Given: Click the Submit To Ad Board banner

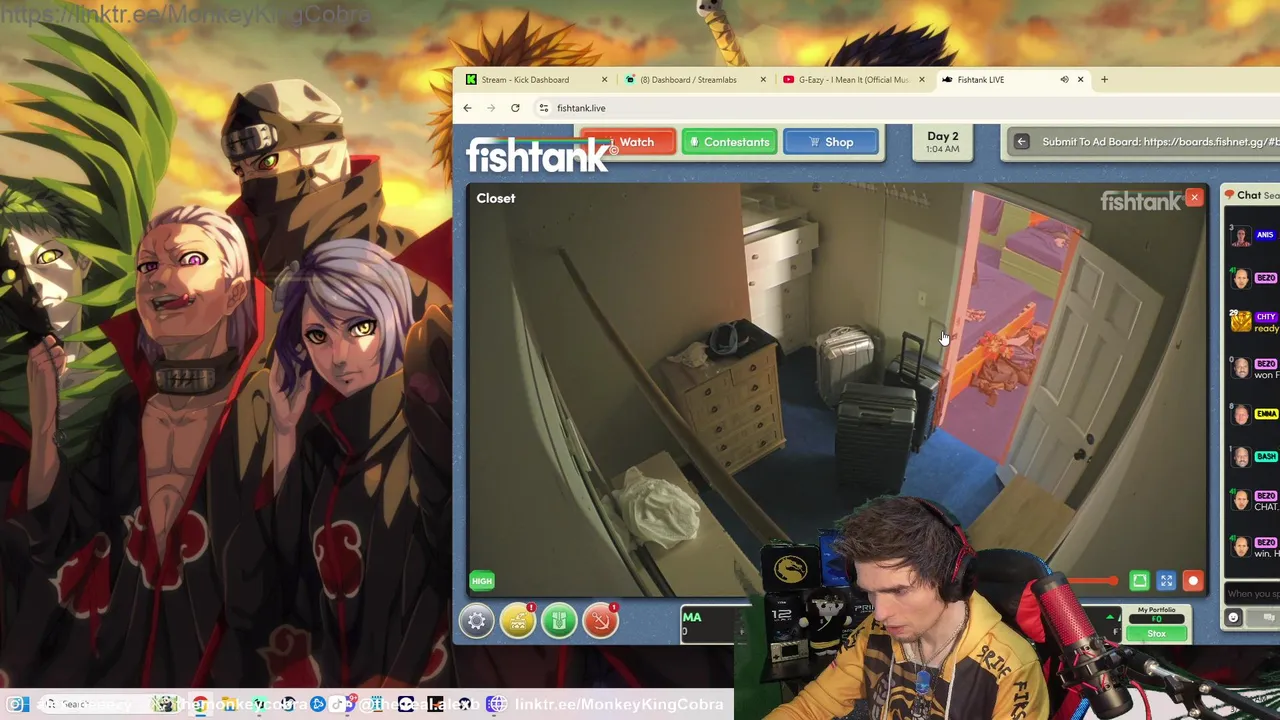Looking at the screenshot, I should (x=1160, y=142).
